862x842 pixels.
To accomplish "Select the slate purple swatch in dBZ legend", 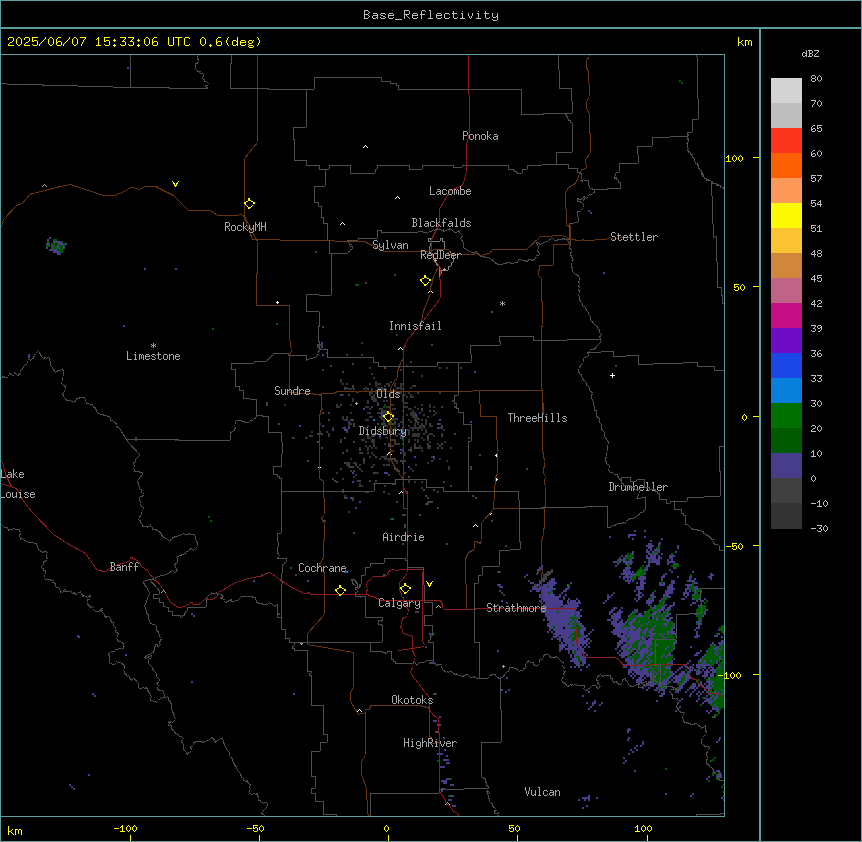I will click(786, 466).
